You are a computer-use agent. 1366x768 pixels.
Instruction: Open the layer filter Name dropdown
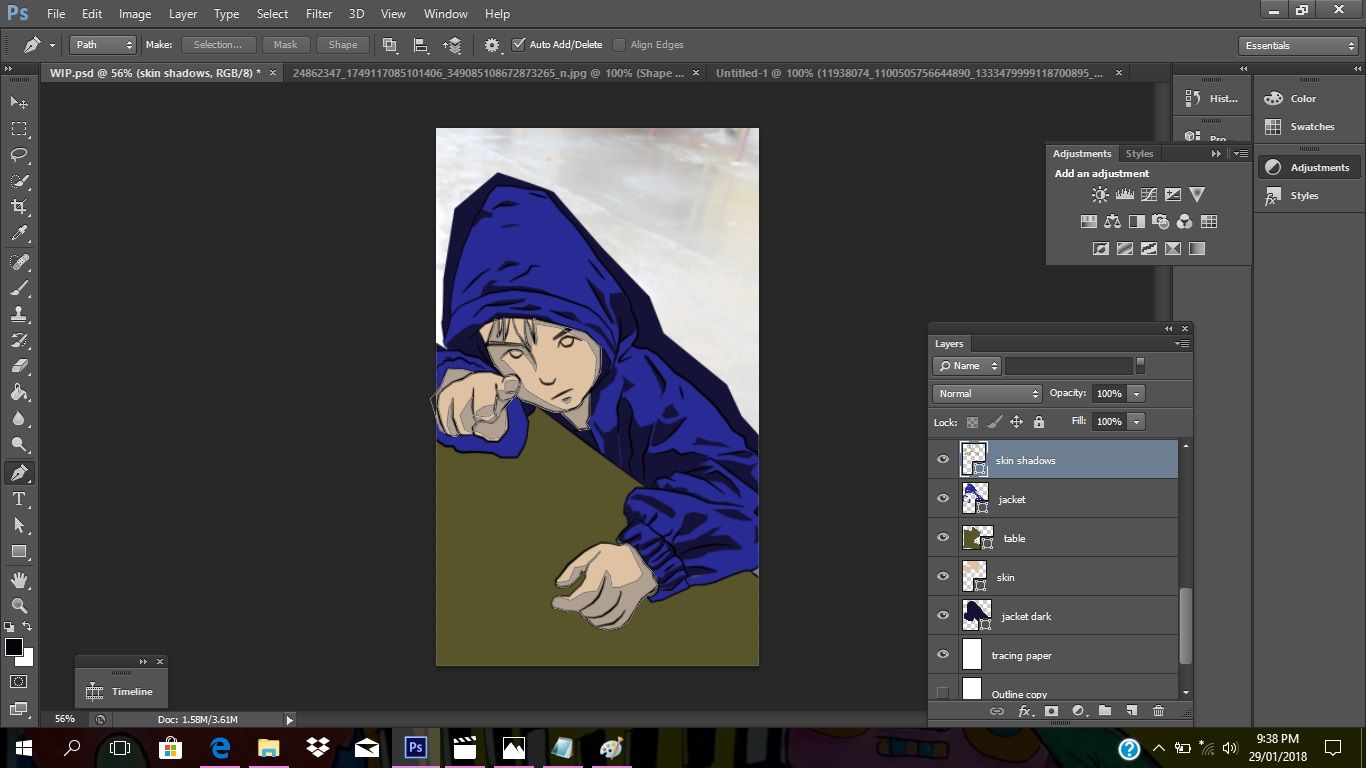967,366
